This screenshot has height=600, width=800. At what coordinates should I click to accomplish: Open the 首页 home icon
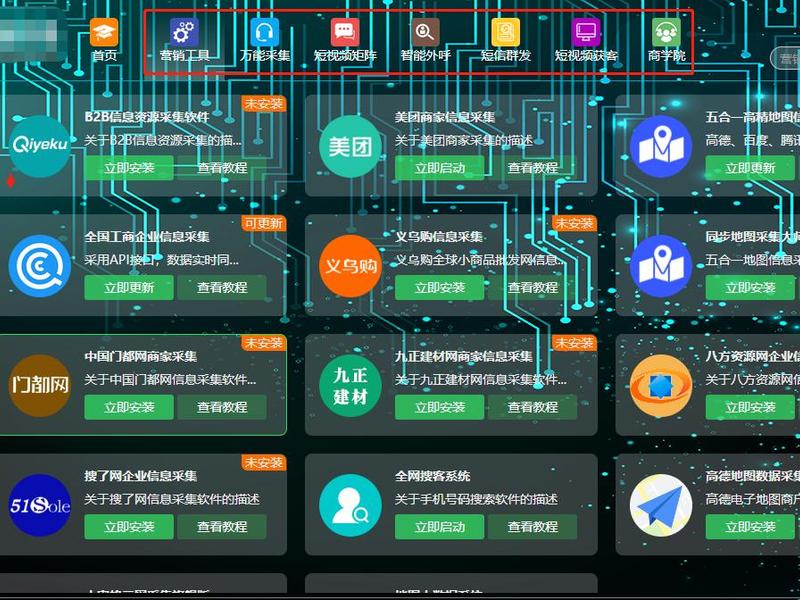pyautogui.click(x=104, y=32)
